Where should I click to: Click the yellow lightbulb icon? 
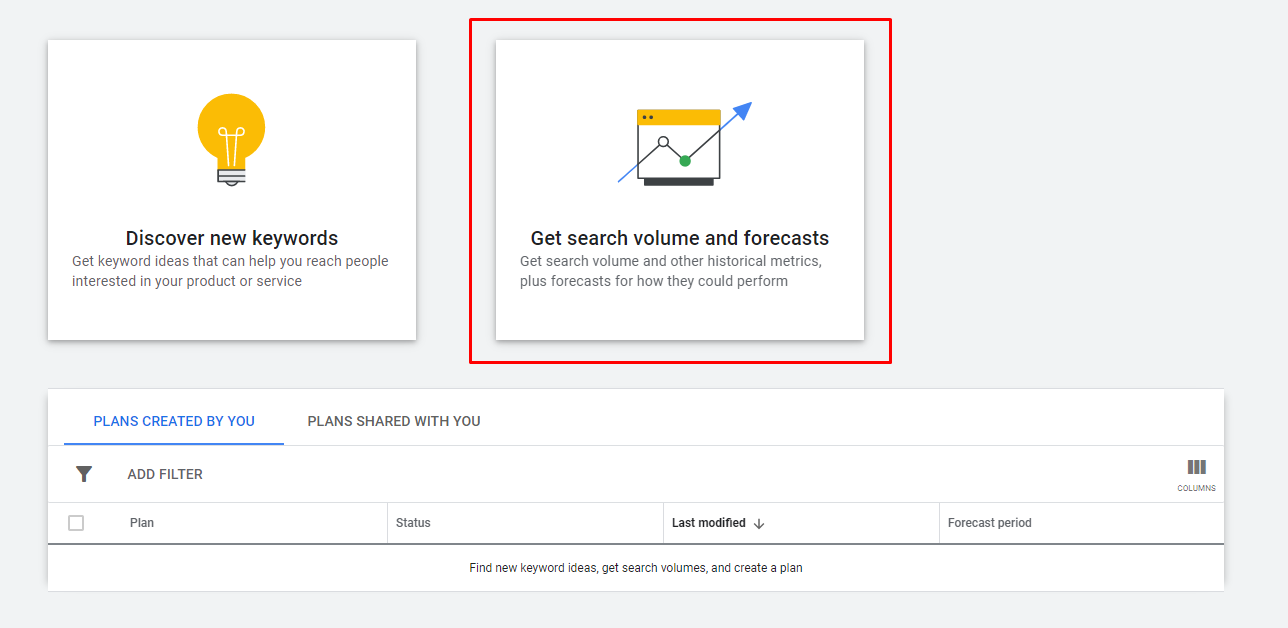(231, 138)
